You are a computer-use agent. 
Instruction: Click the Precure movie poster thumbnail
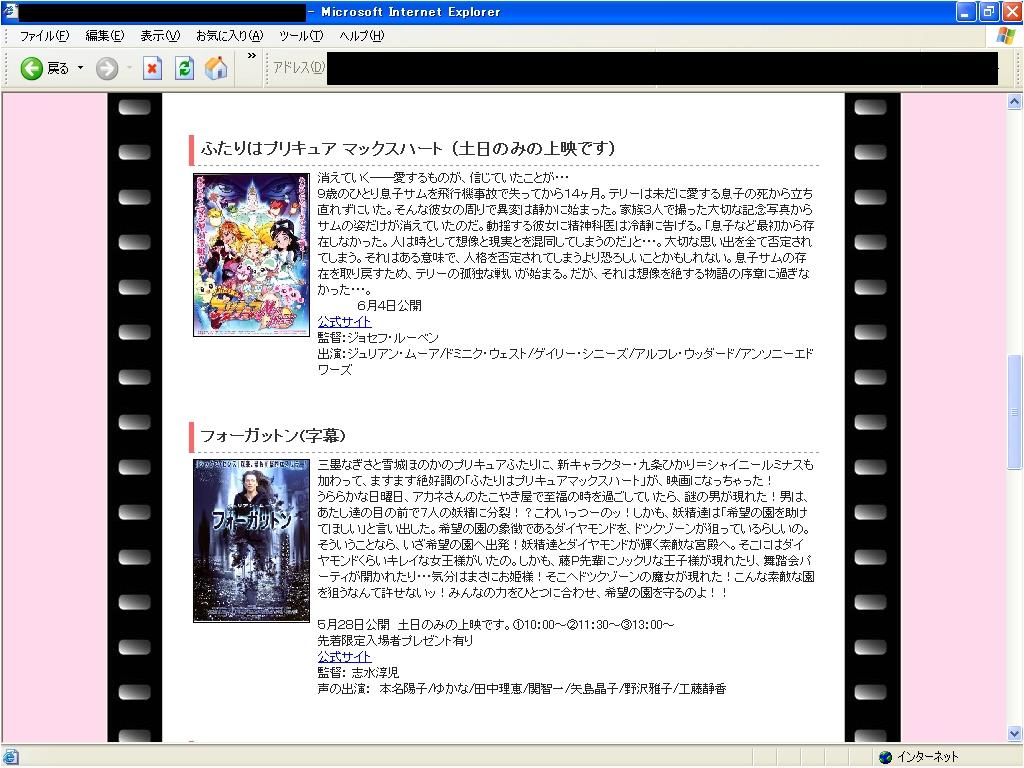251,255
